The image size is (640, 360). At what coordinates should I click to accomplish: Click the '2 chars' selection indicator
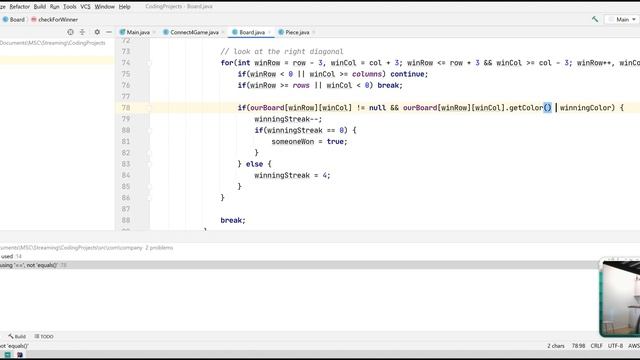coord(556,346)
